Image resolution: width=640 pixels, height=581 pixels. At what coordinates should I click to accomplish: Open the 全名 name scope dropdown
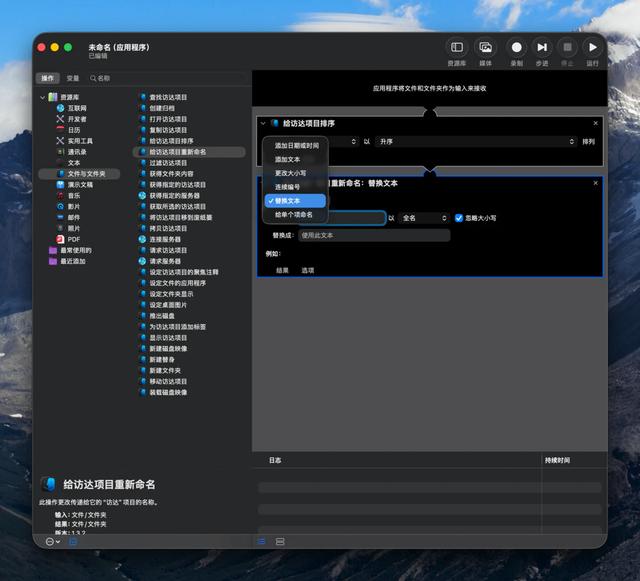(x=424, y=218)
